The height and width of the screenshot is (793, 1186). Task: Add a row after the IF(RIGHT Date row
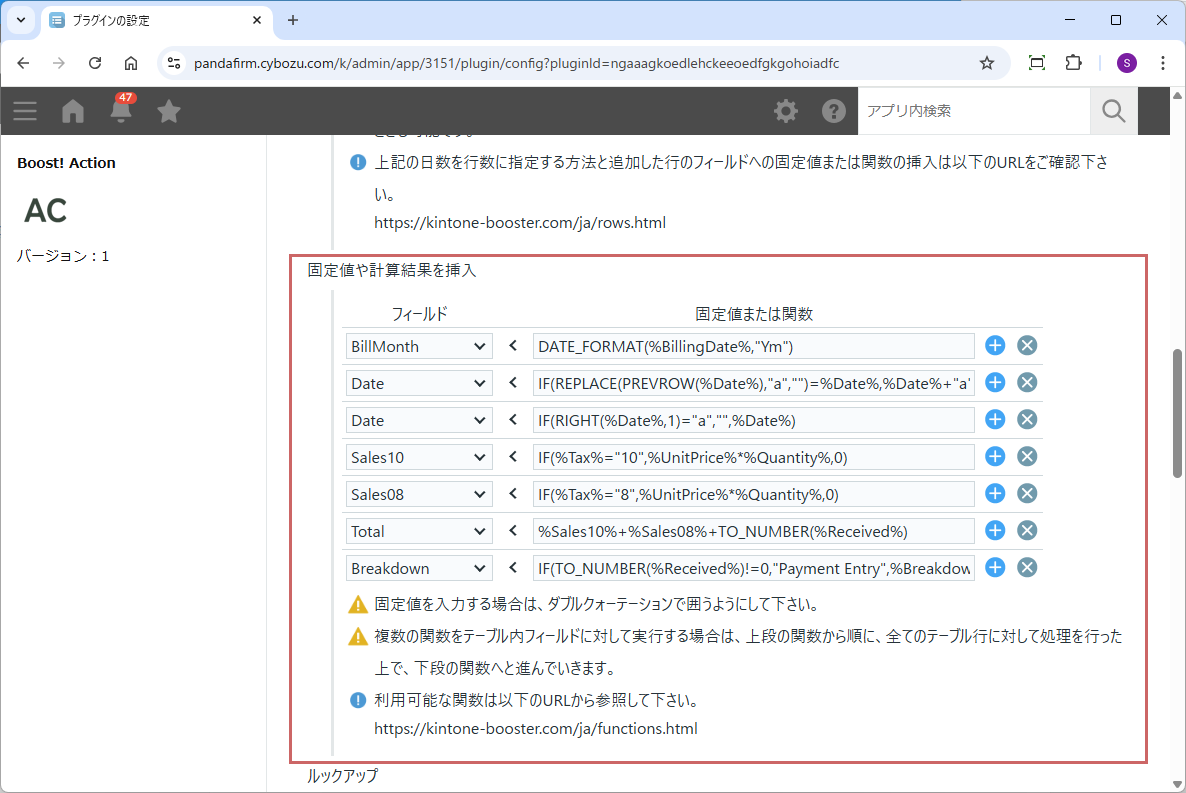pyautogui.click(x=995, y=420)
